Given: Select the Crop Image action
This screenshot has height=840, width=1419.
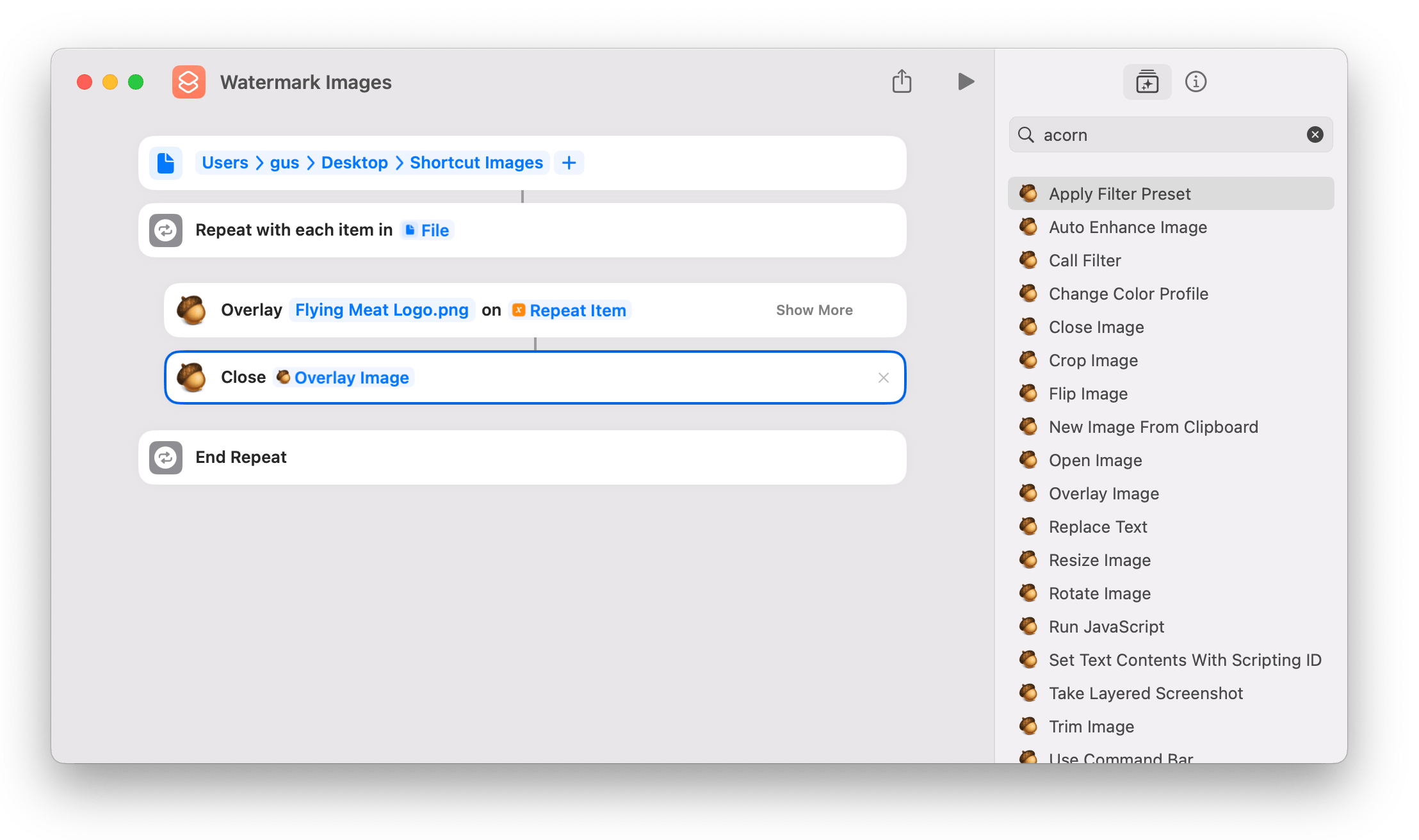Looking at the screenshot, I should [x=1093, y=360].
